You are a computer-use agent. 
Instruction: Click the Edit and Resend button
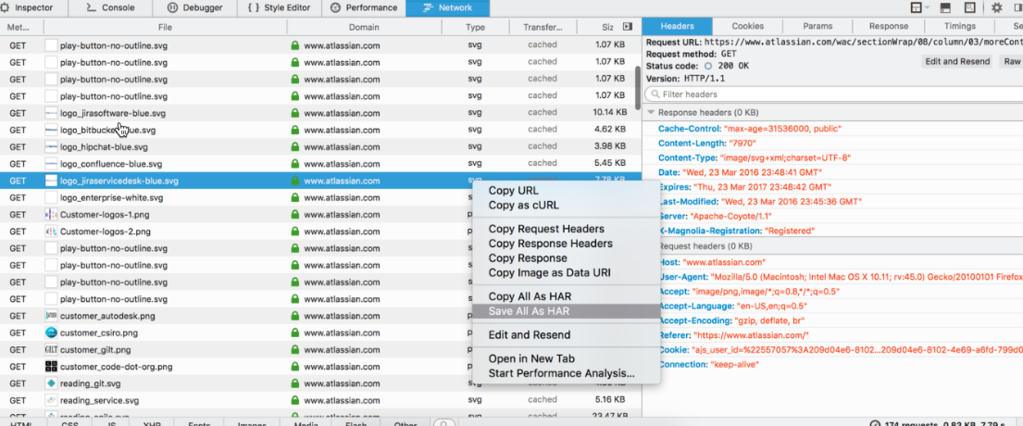(x=958, y=61)
